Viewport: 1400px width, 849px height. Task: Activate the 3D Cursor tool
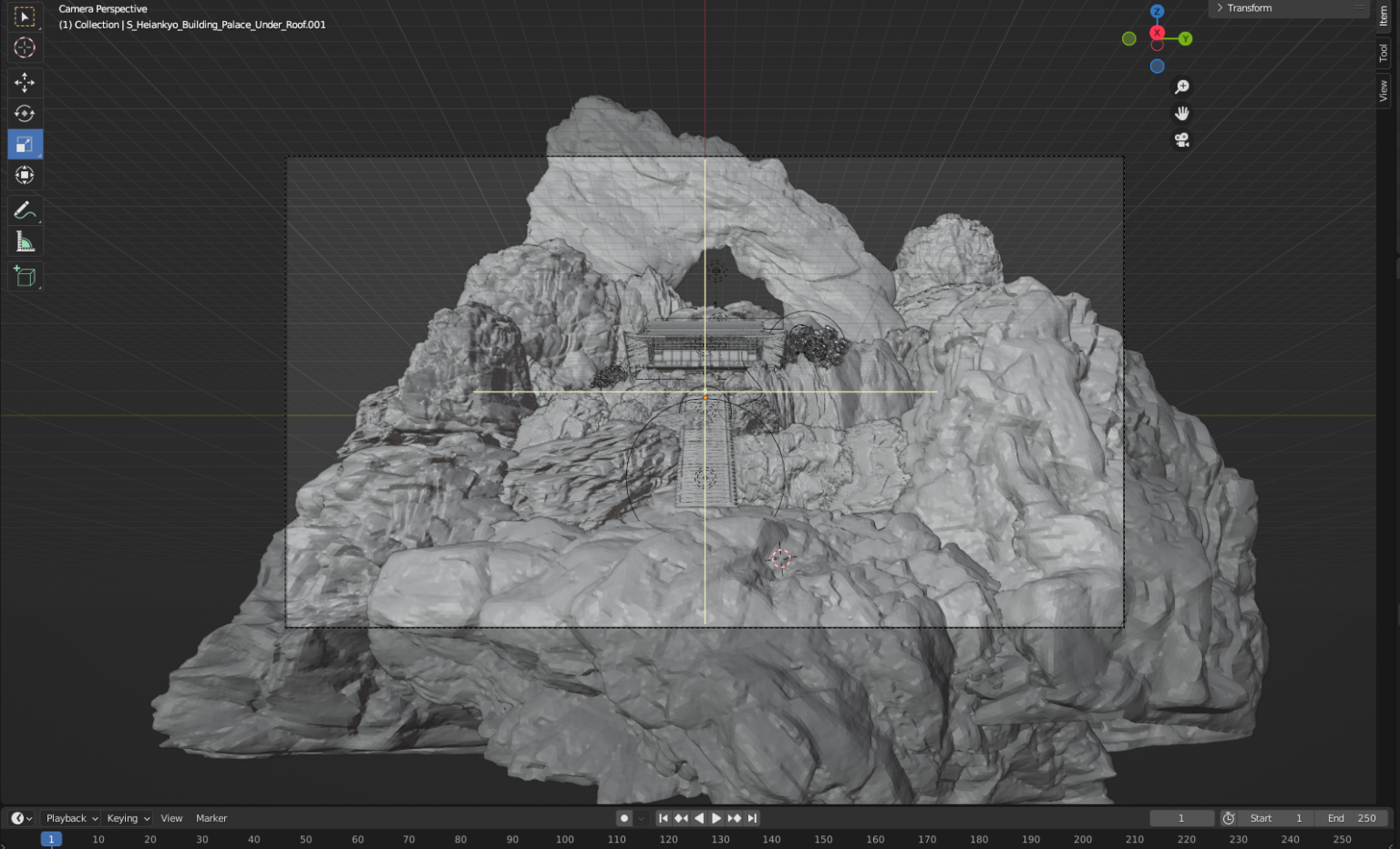click(x=25, y=47)
